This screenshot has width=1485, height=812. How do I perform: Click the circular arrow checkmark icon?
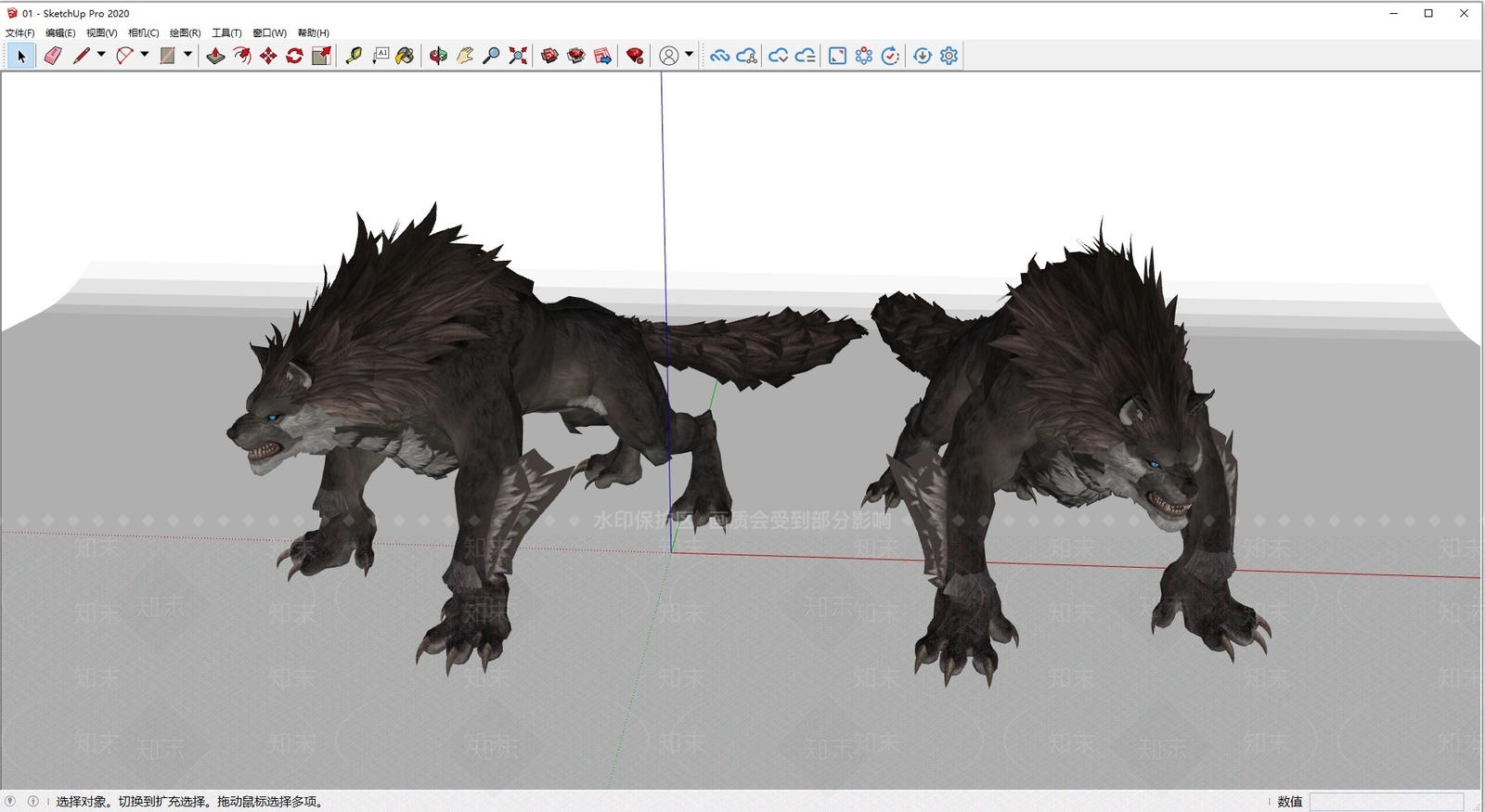tap(890, 57)
